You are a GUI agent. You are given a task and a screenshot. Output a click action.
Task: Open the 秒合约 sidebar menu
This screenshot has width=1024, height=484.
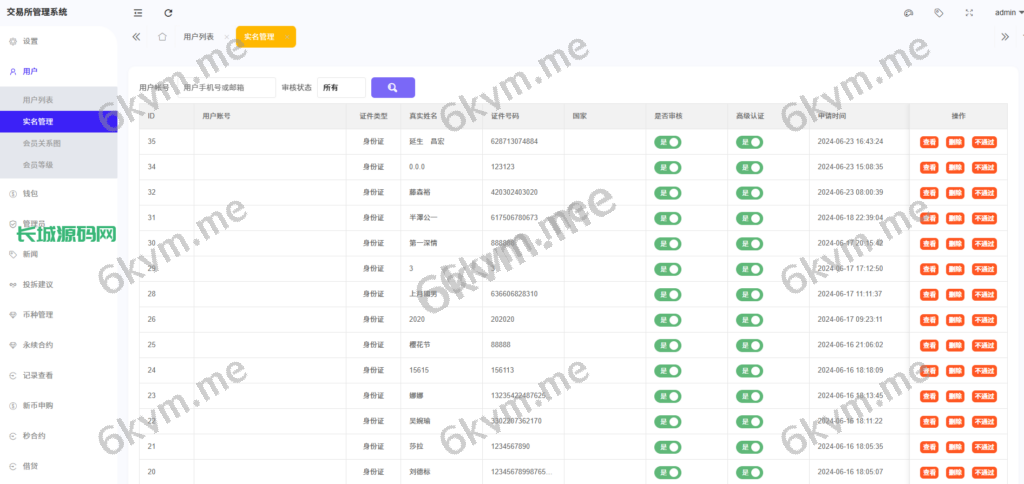tap(59, 436)
